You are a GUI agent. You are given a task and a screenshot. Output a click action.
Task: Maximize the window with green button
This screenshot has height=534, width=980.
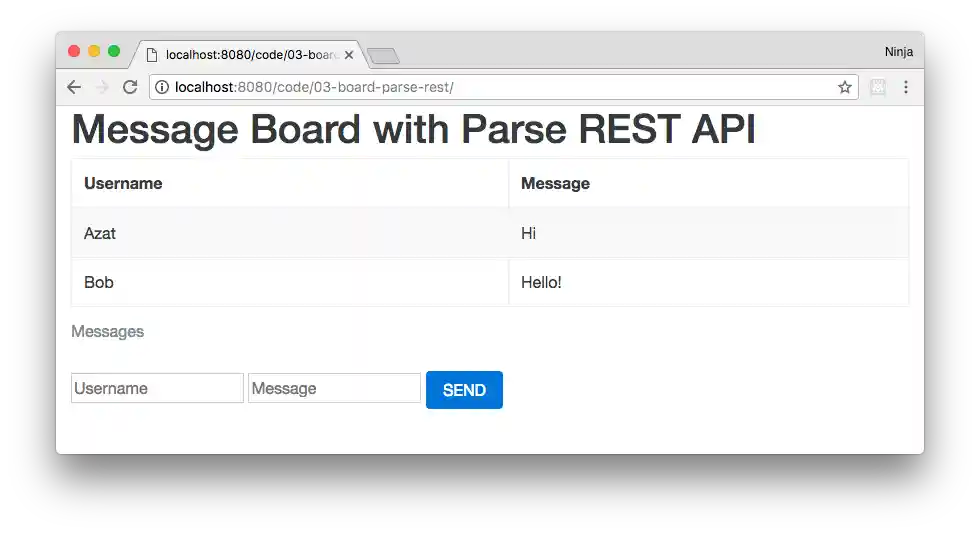(114, 51)
